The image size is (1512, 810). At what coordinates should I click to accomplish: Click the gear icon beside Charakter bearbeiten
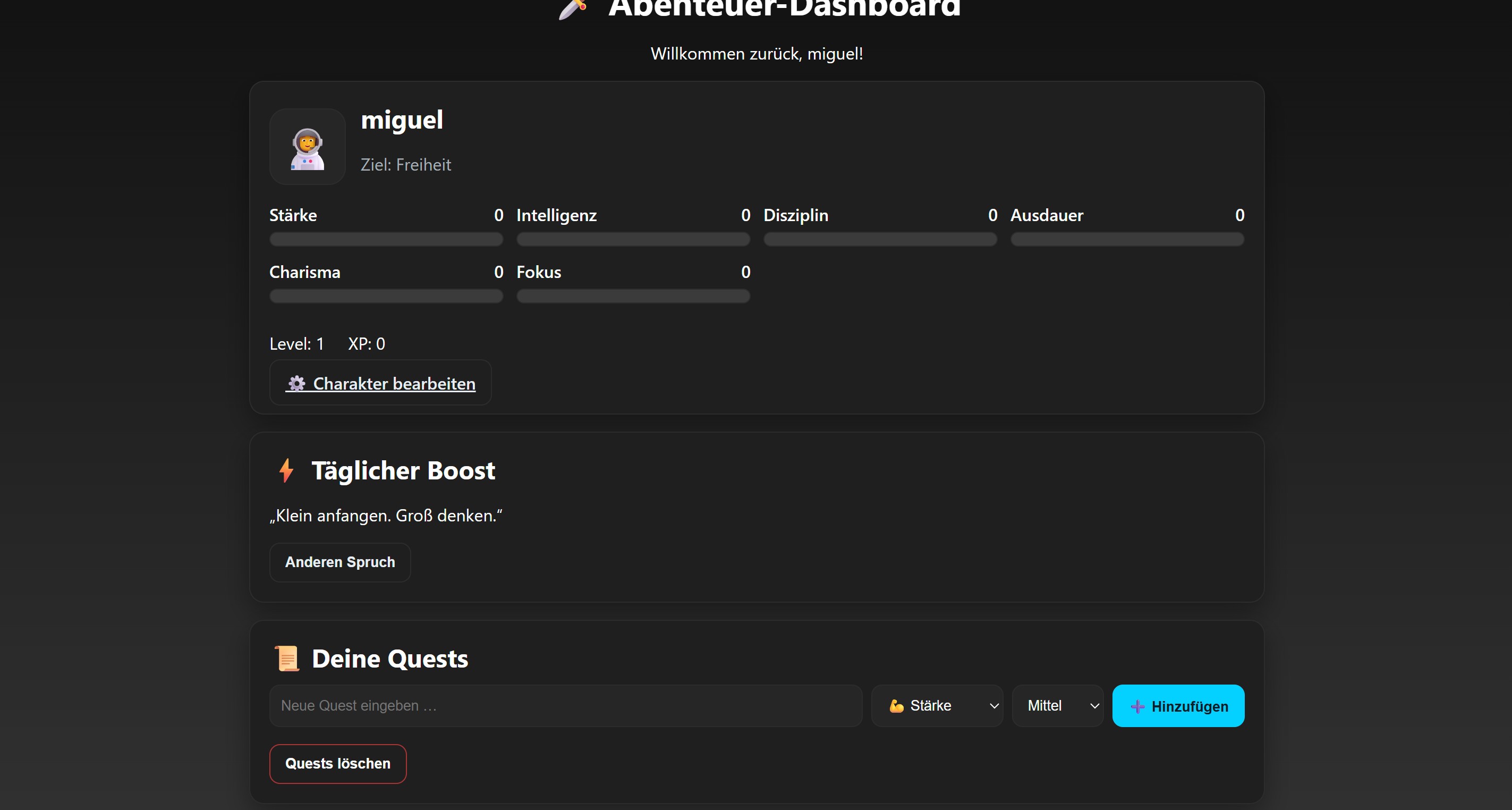tap(297, 384)
